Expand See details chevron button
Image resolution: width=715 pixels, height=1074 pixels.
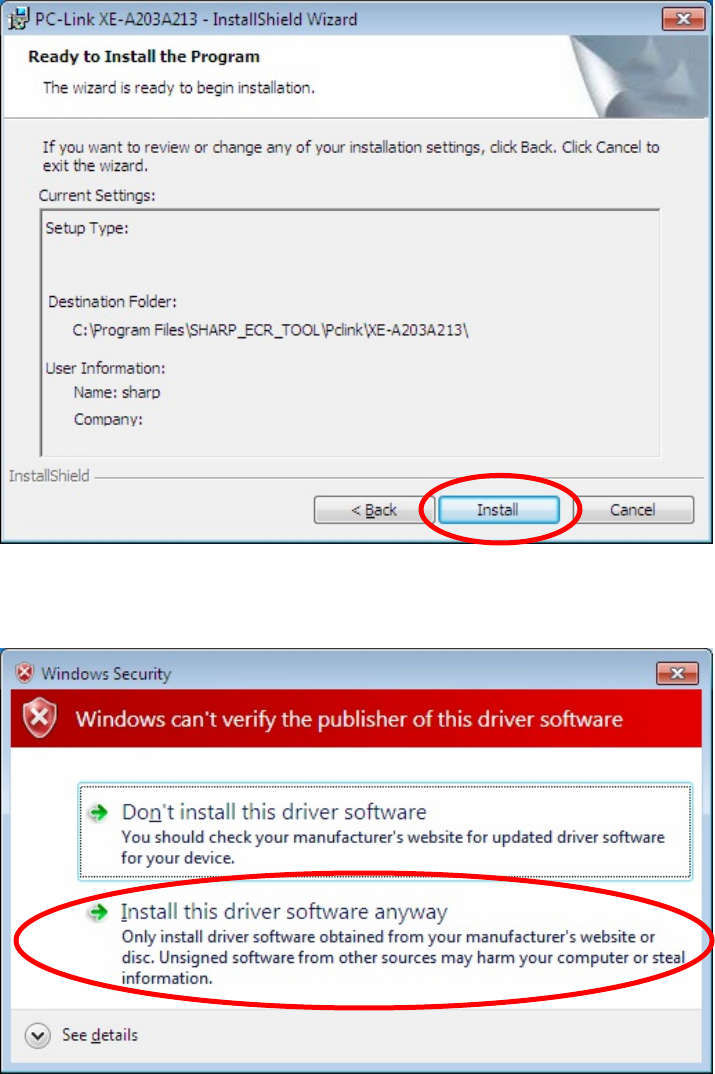tap(38, 1035)
